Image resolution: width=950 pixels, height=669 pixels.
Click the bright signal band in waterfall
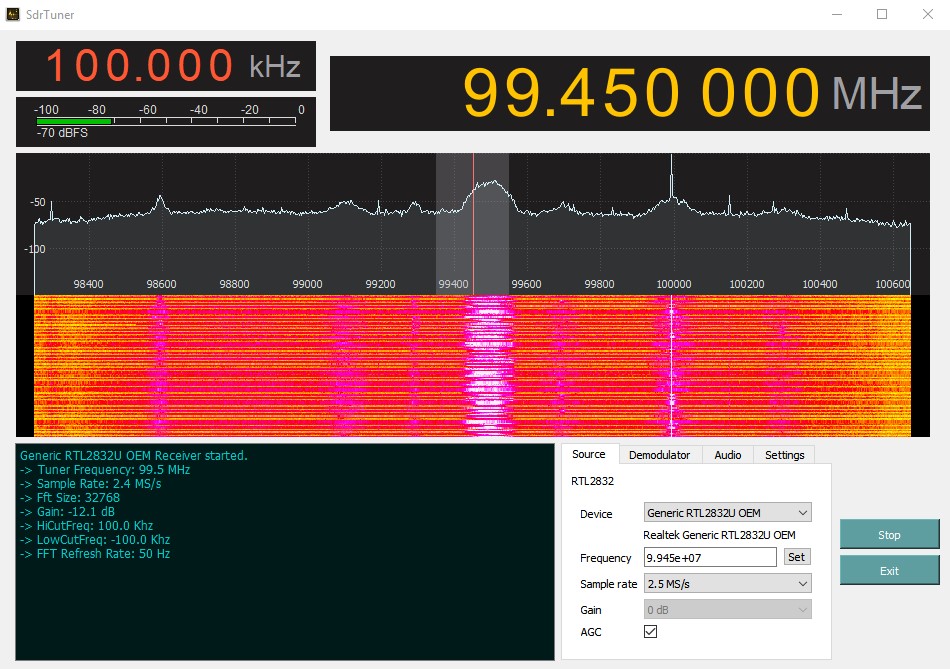click(488, 365)
